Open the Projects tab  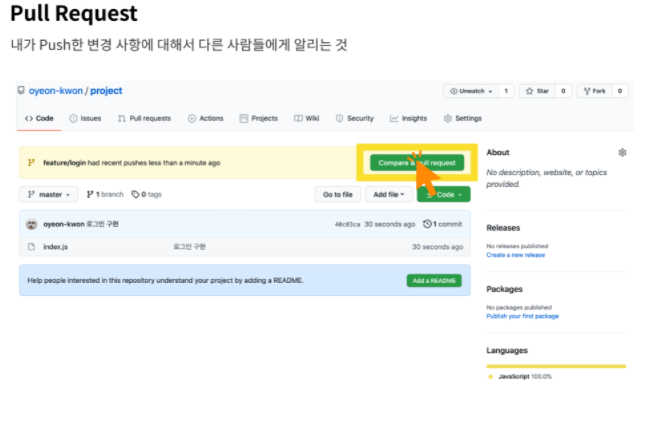tap(258, 118)
